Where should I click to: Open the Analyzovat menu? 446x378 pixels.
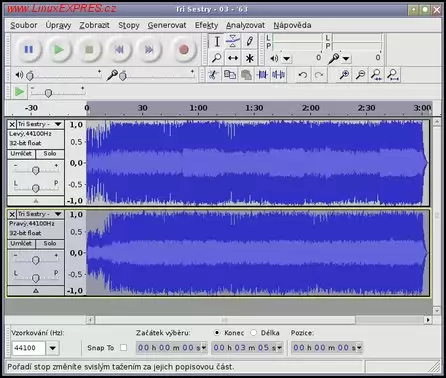(x=245, y=25)
